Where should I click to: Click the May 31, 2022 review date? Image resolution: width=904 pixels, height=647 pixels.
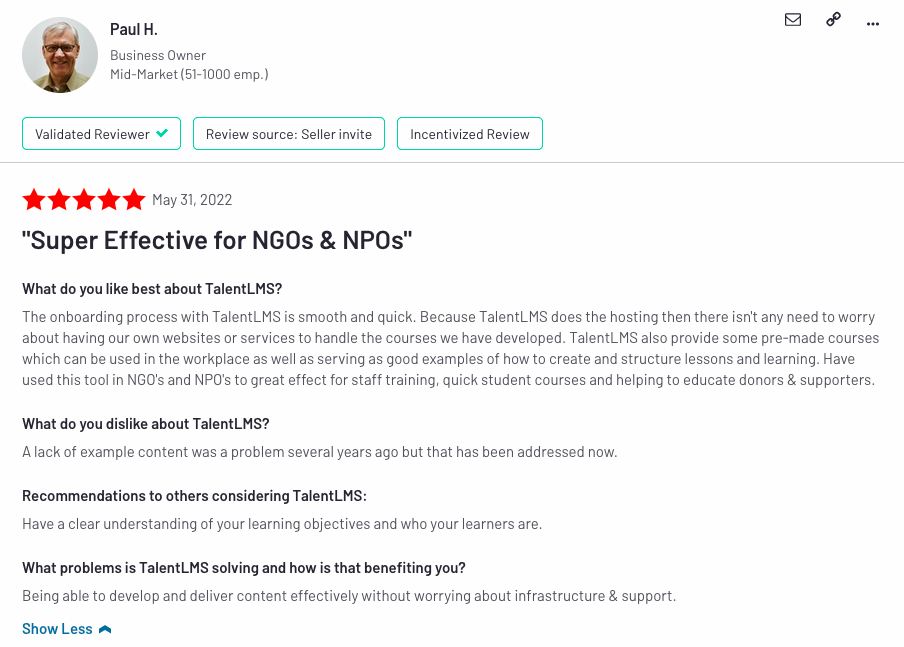192,200
